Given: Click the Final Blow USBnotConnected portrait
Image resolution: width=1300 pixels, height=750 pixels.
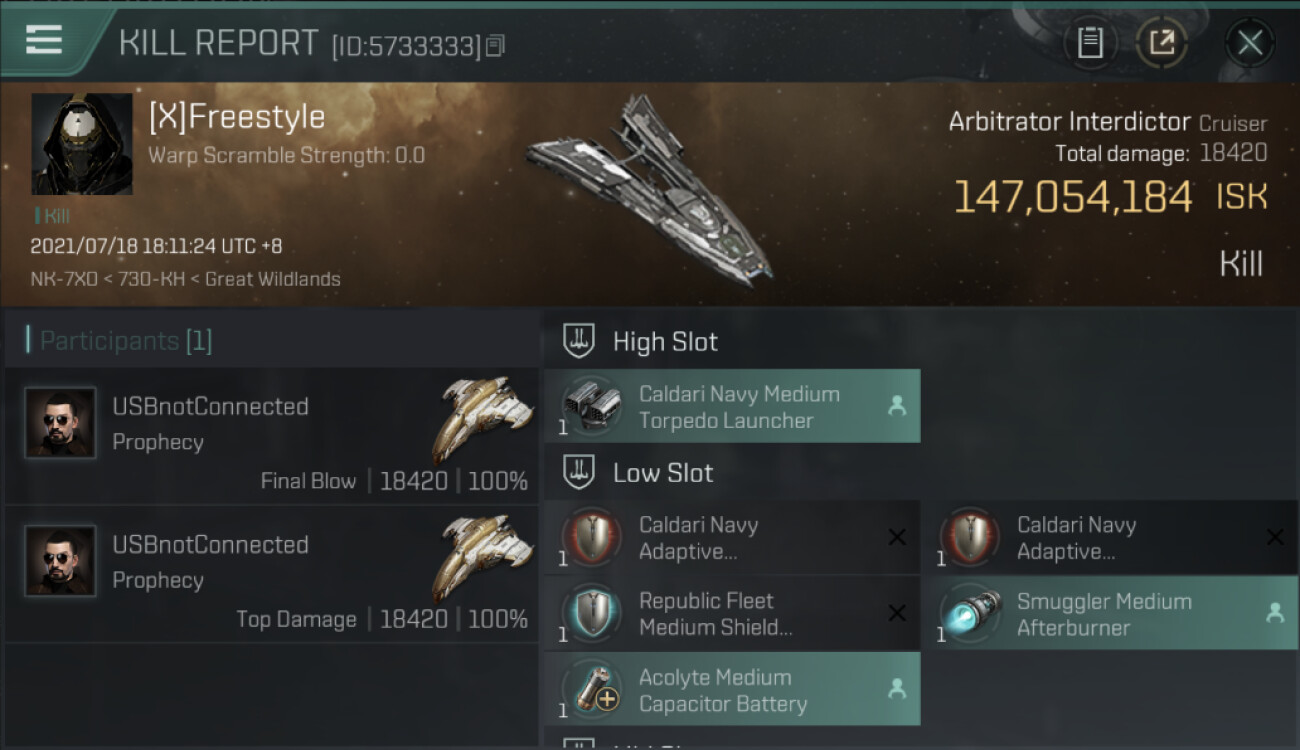Looking at the screenshot, I should pos(60,423).
